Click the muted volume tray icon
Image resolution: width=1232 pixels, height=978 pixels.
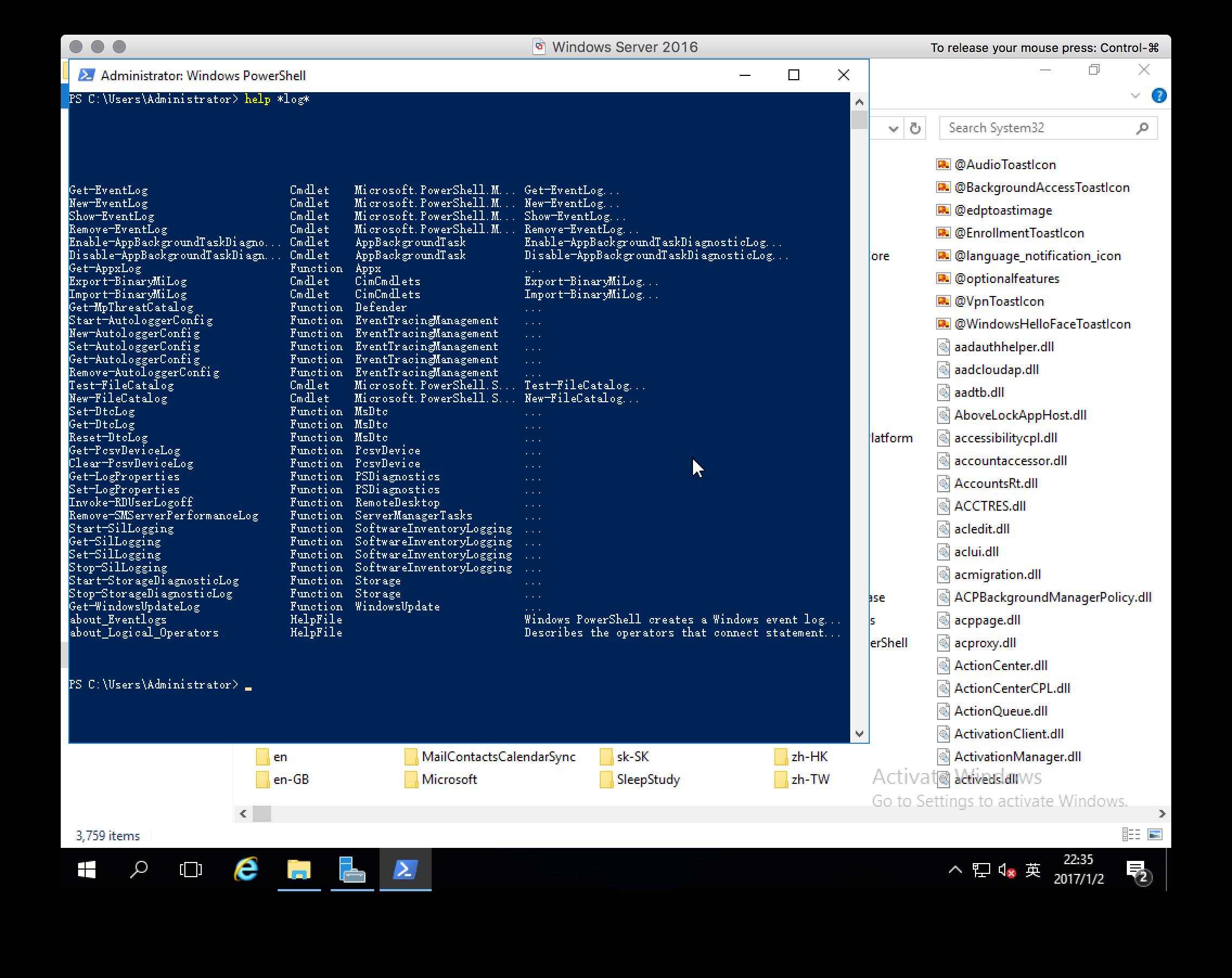coord(1007,870)
